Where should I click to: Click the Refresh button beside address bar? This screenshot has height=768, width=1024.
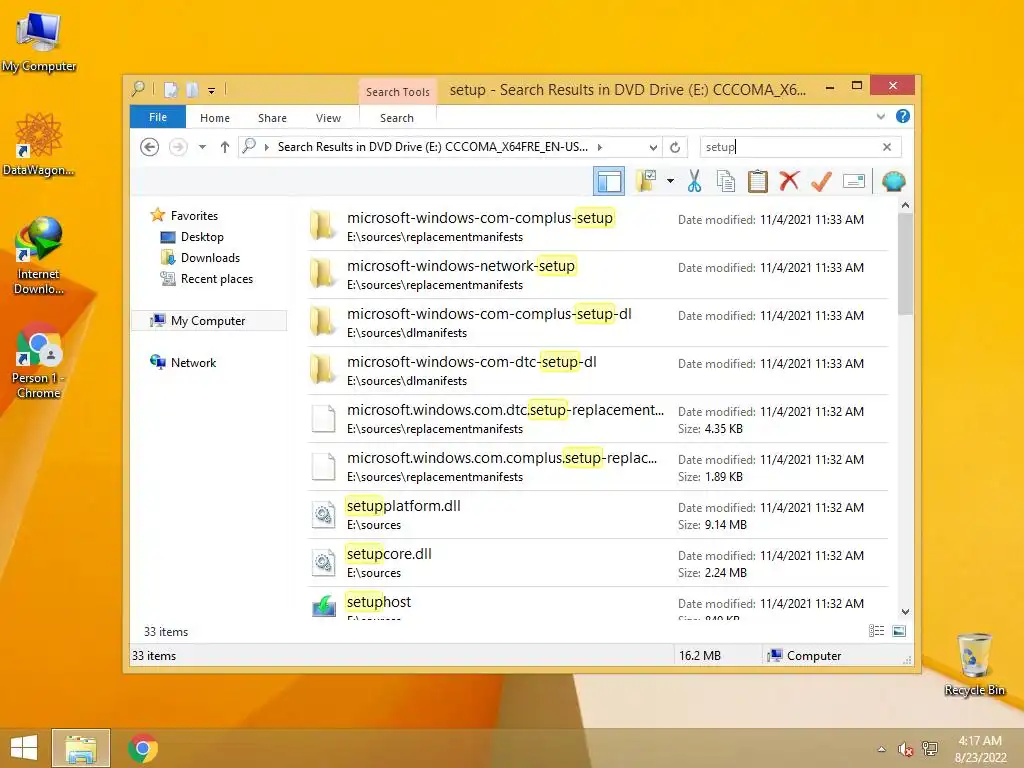point(675,147)
